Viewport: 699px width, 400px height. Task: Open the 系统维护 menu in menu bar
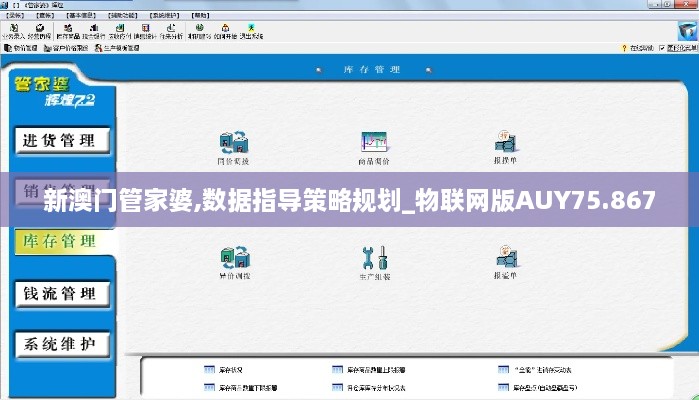click(164, 16)
